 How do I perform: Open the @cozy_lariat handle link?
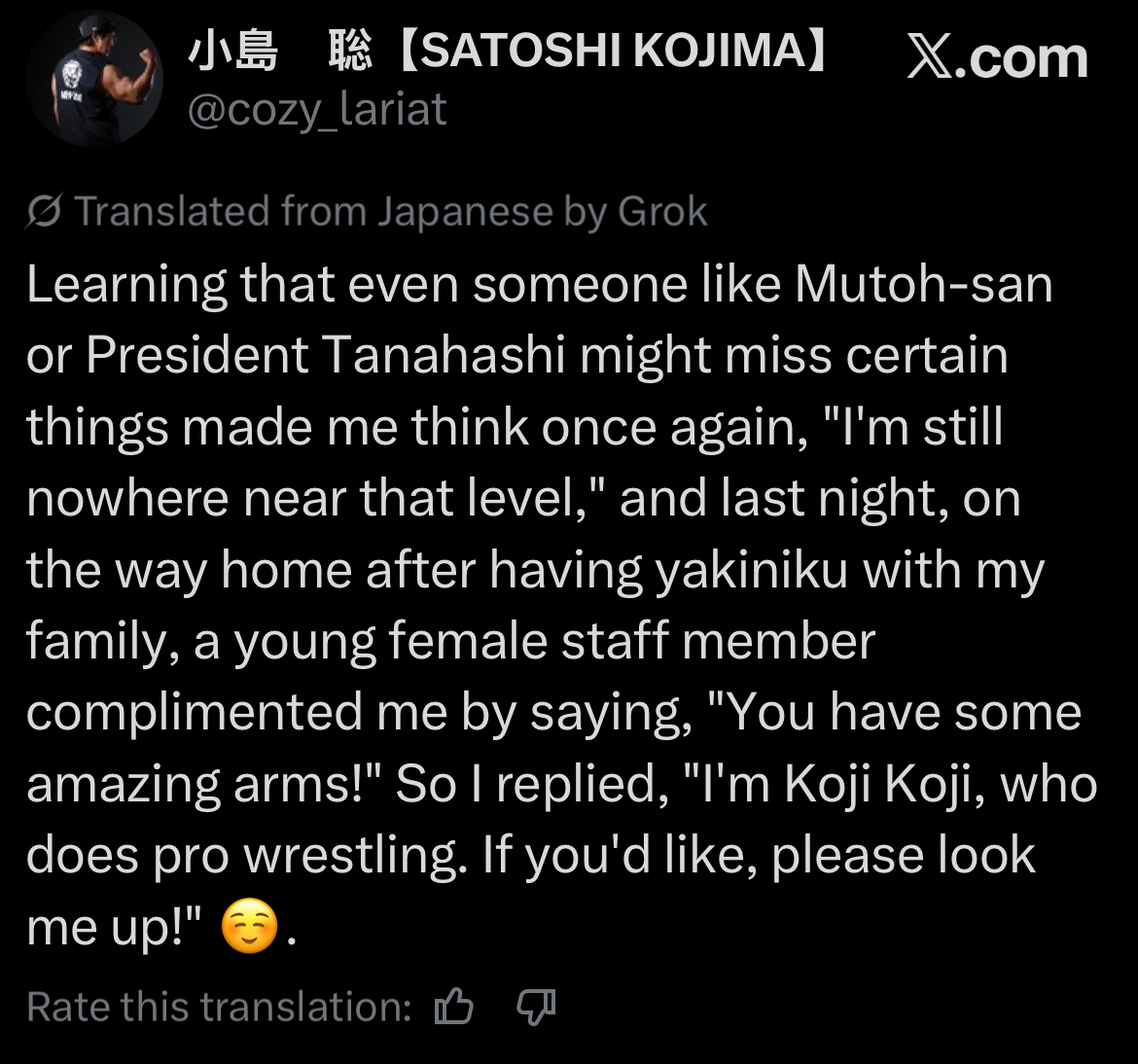coord(316,110)
